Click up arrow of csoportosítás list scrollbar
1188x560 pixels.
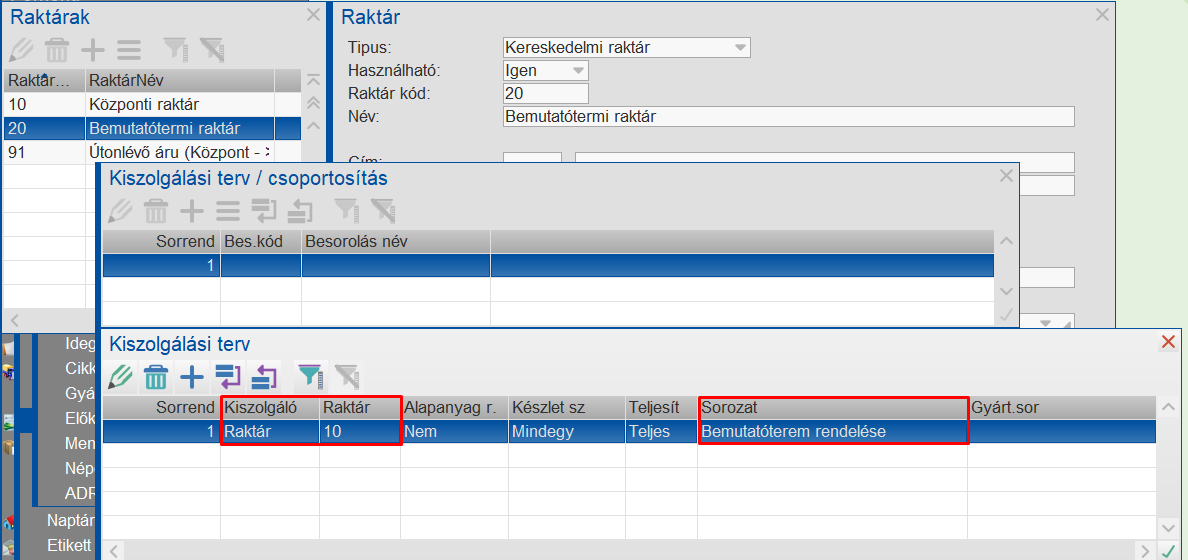tap(1006, 242)
